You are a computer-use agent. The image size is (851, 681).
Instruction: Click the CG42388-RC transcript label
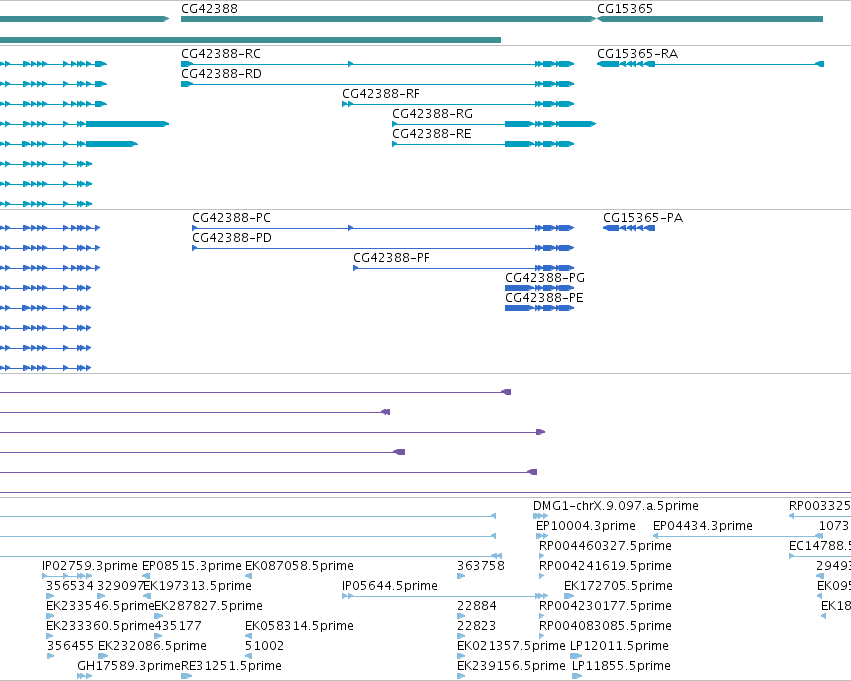(x=221, y=54)
